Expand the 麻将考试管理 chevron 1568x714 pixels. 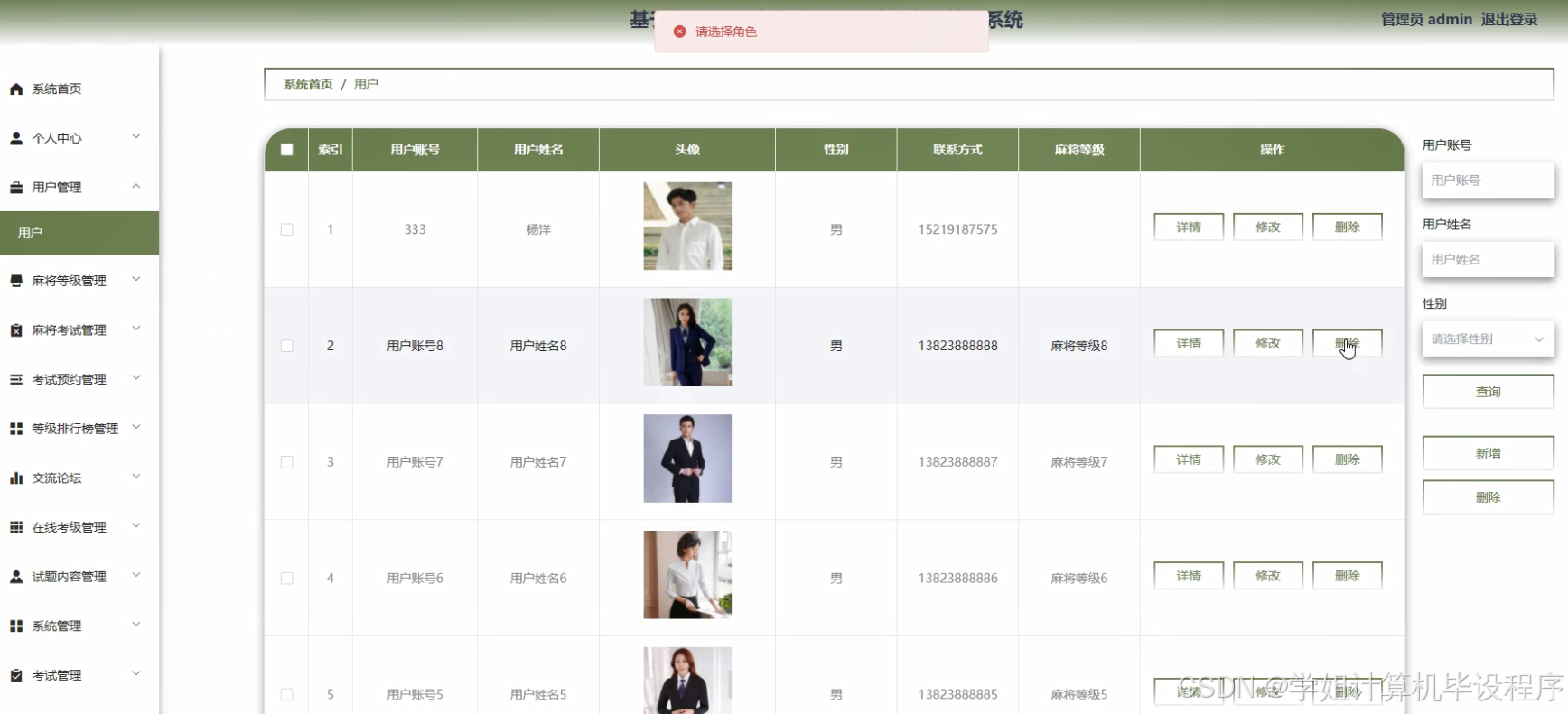pos(136,329)
